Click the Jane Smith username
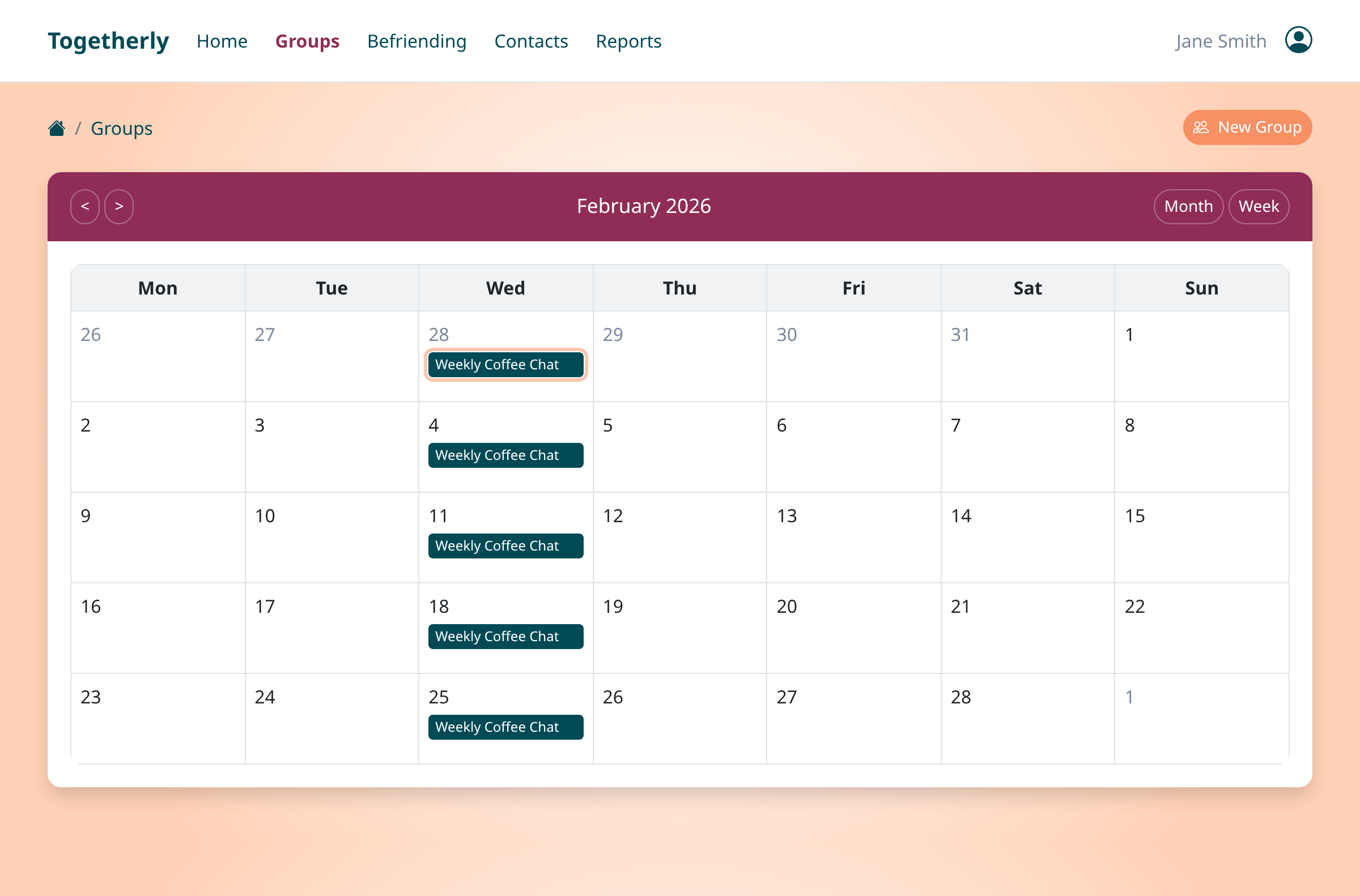Image resolution: width=1360 pixels, height=896 pixels. pos(1221,41)
